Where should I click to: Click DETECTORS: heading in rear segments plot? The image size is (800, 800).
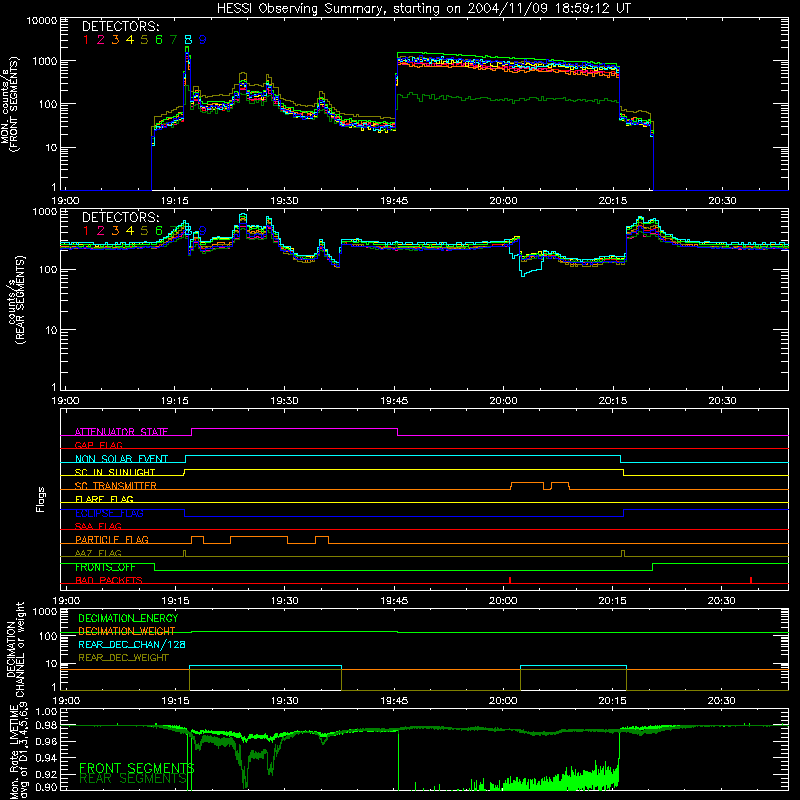click(120, 217)
